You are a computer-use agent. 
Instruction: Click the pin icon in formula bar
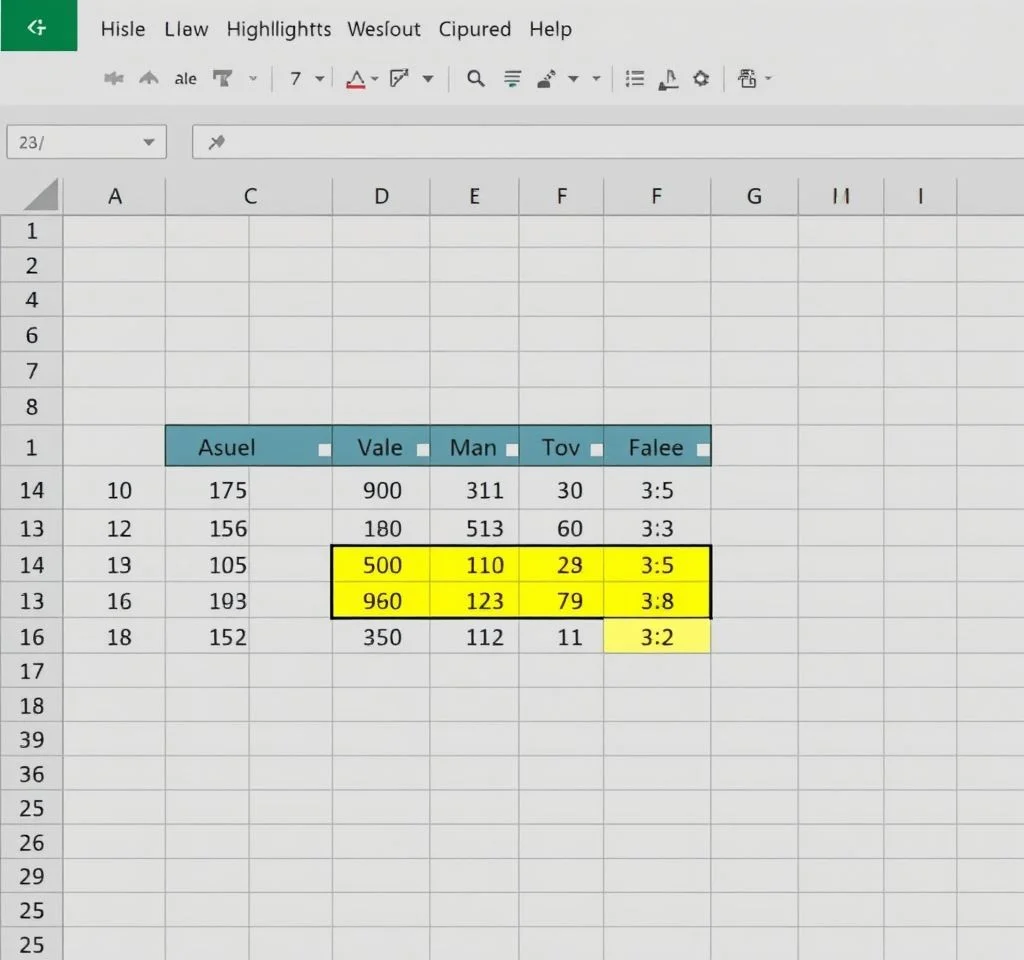216,143
